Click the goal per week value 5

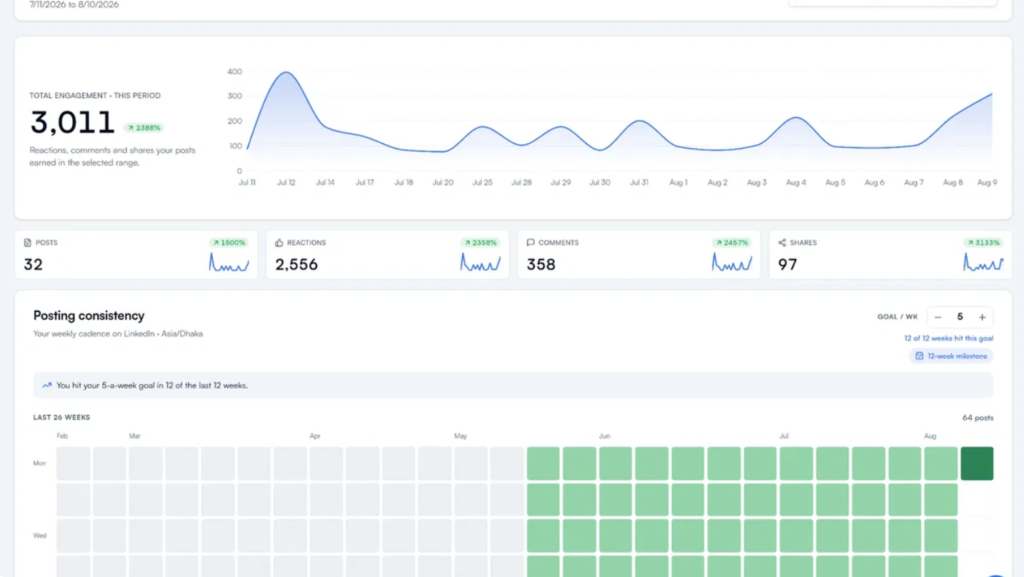(960, 317)
